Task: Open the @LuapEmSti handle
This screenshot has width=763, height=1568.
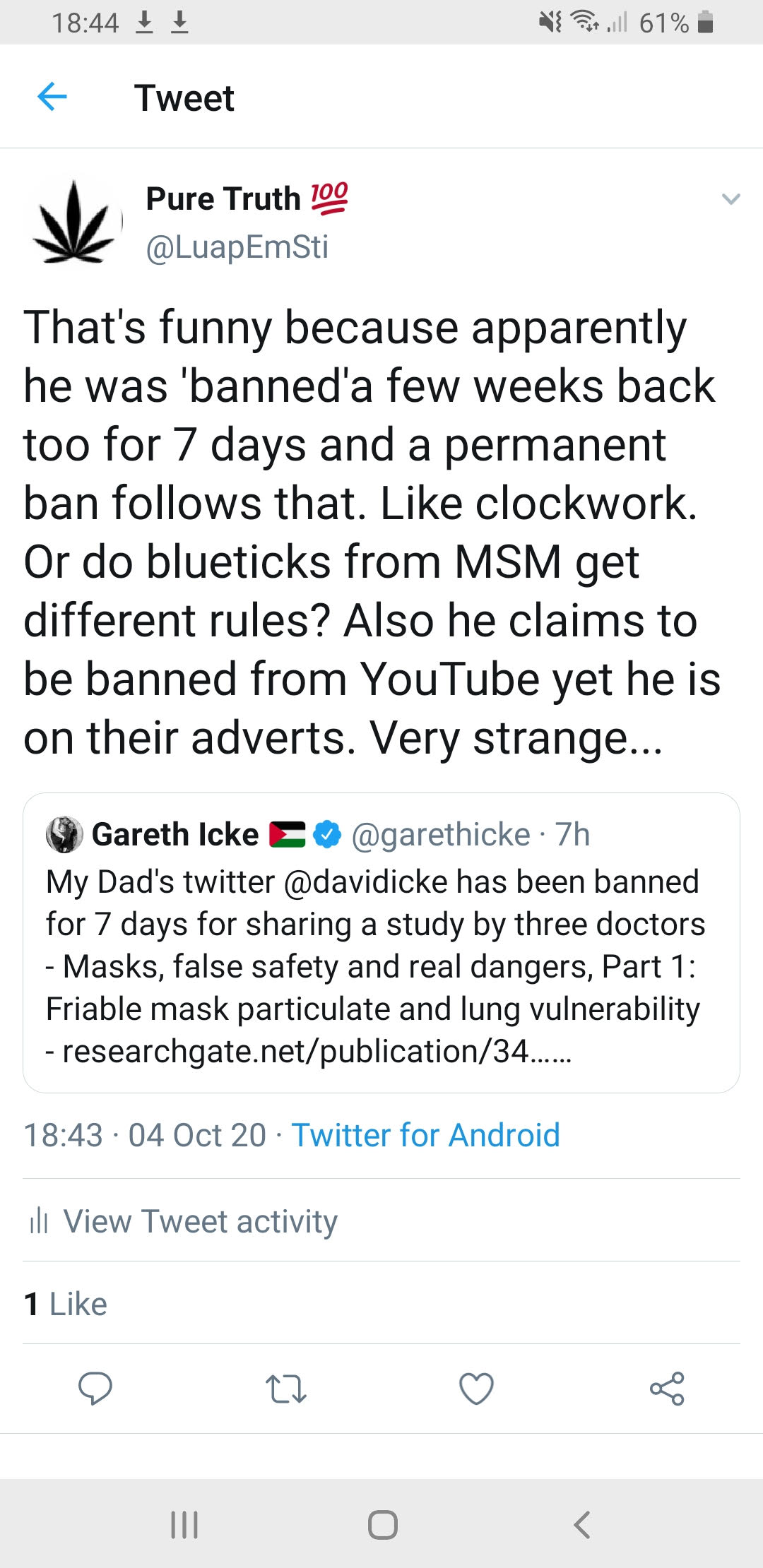Action: (x=237, y=247)
